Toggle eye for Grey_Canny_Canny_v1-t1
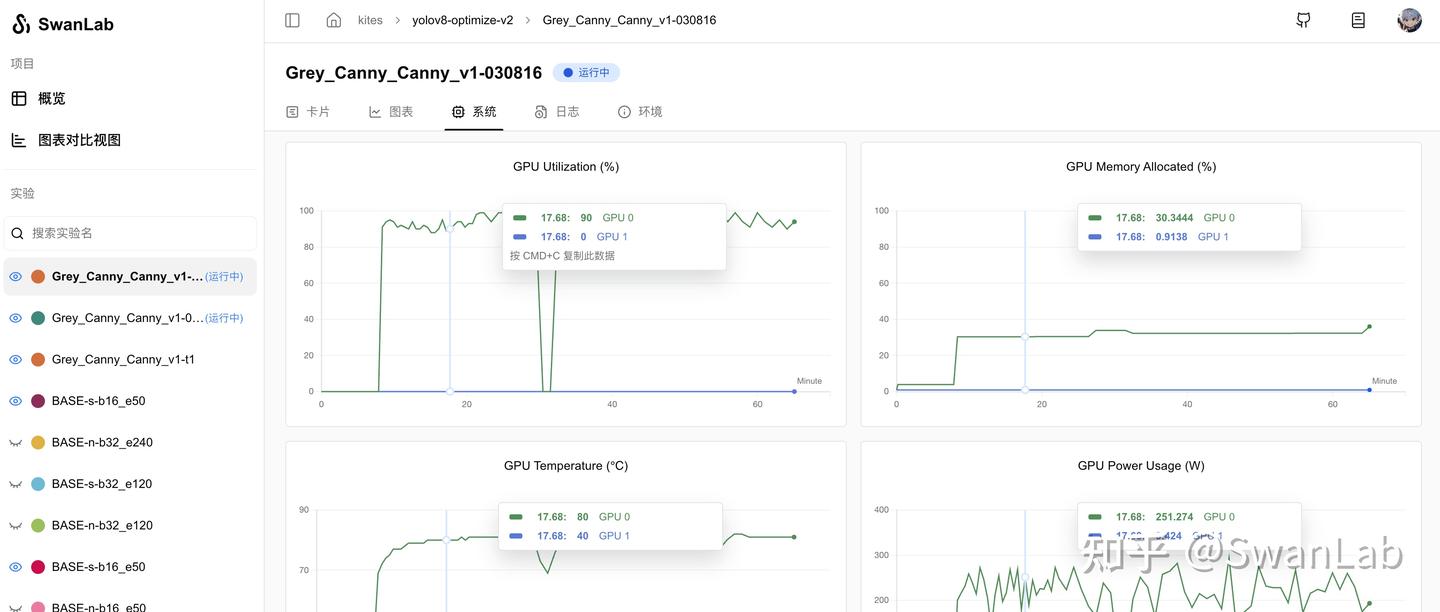Image resolution: width=1440 pixels, height=612 pixels. (x=16, y=360)
